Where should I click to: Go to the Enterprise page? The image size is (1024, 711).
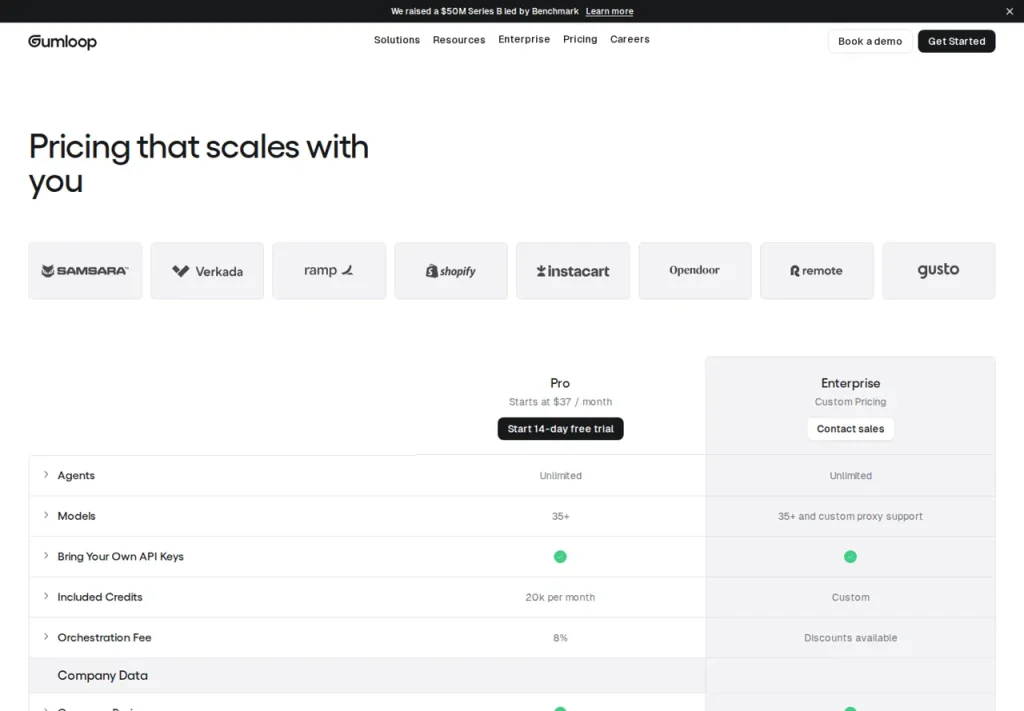click(524, 39)
